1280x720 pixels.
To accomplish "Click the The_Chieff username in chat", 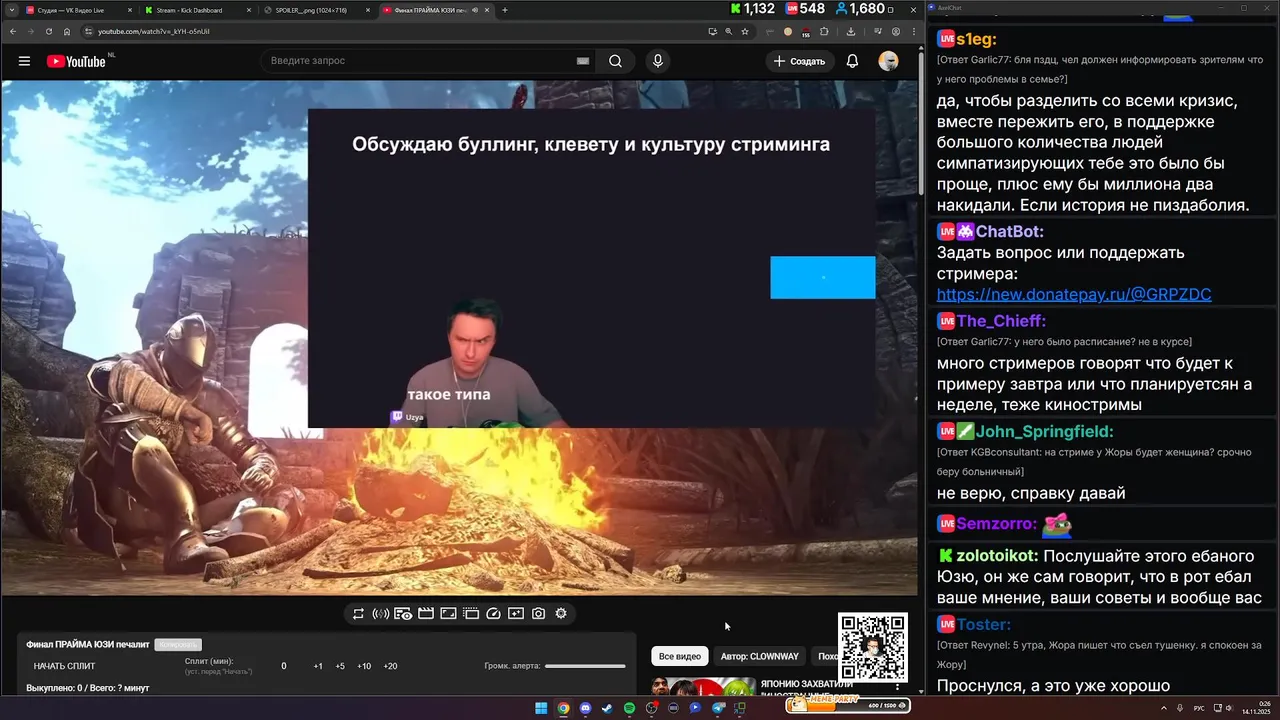I will tap(1001, 321).
